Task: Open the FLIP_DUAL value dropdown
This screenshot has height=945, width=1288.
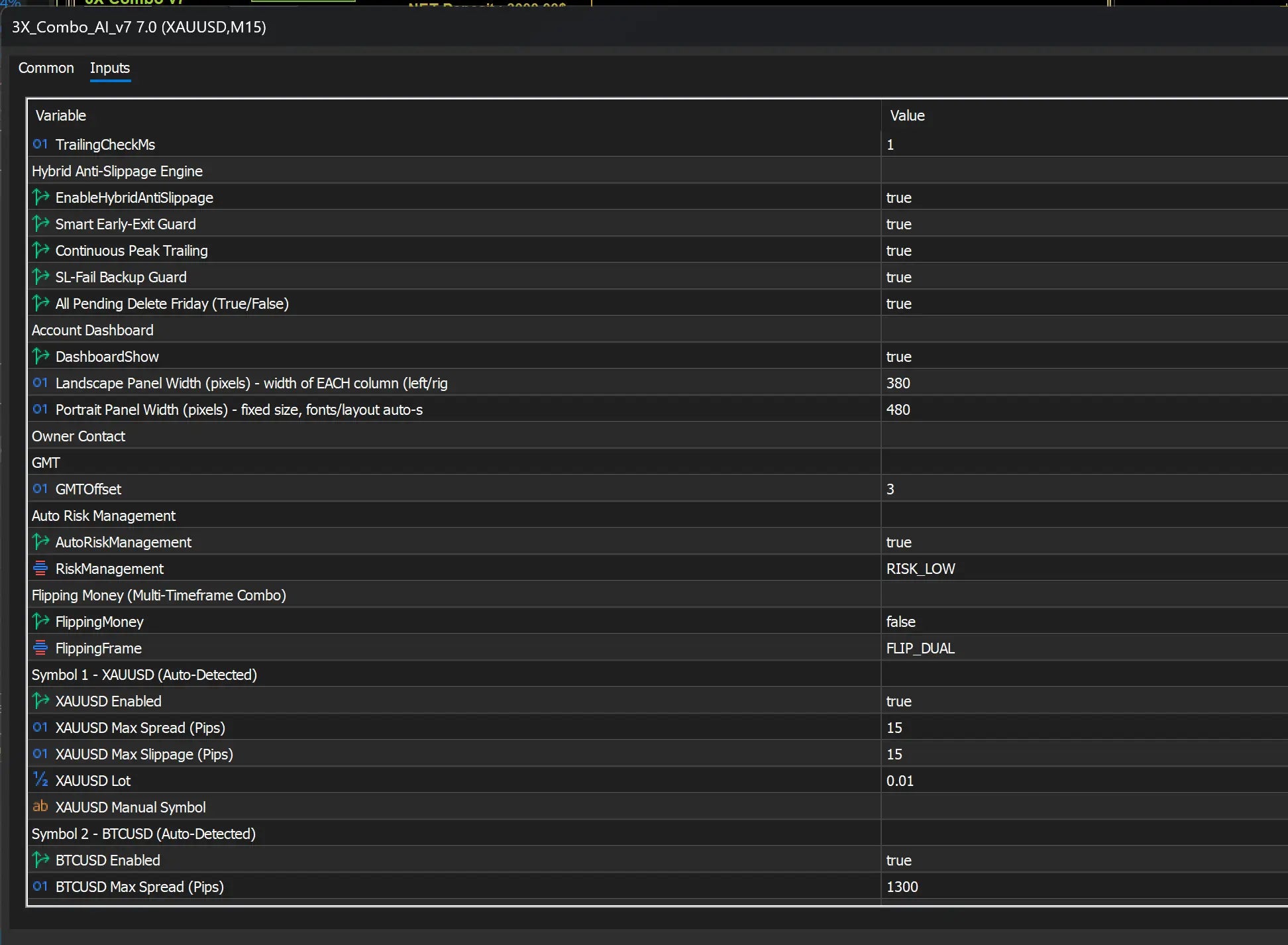Action: coord(1084,648)
